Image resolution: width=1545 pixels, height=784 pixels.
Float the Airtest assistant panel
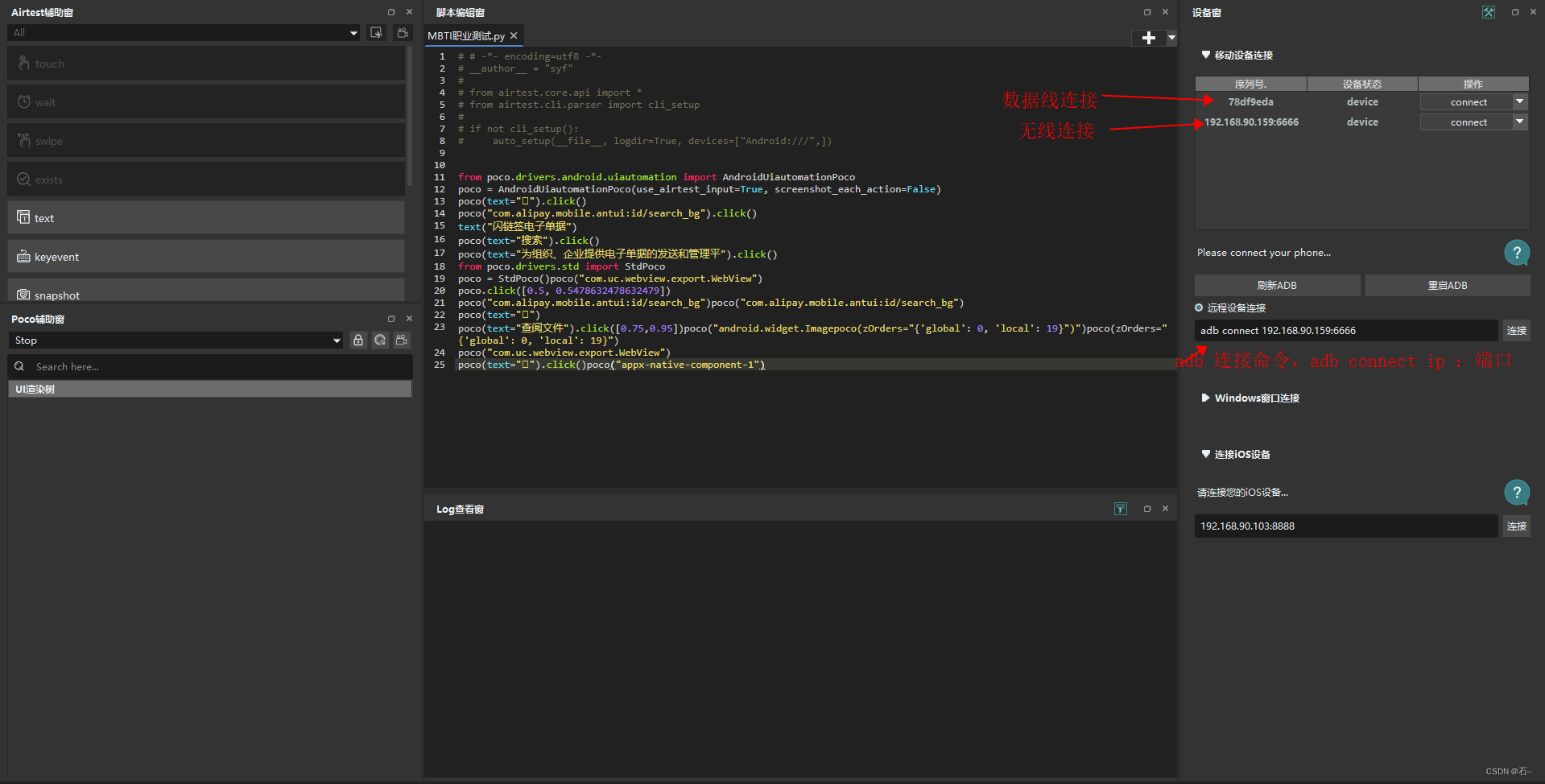[x=391, y=12]
